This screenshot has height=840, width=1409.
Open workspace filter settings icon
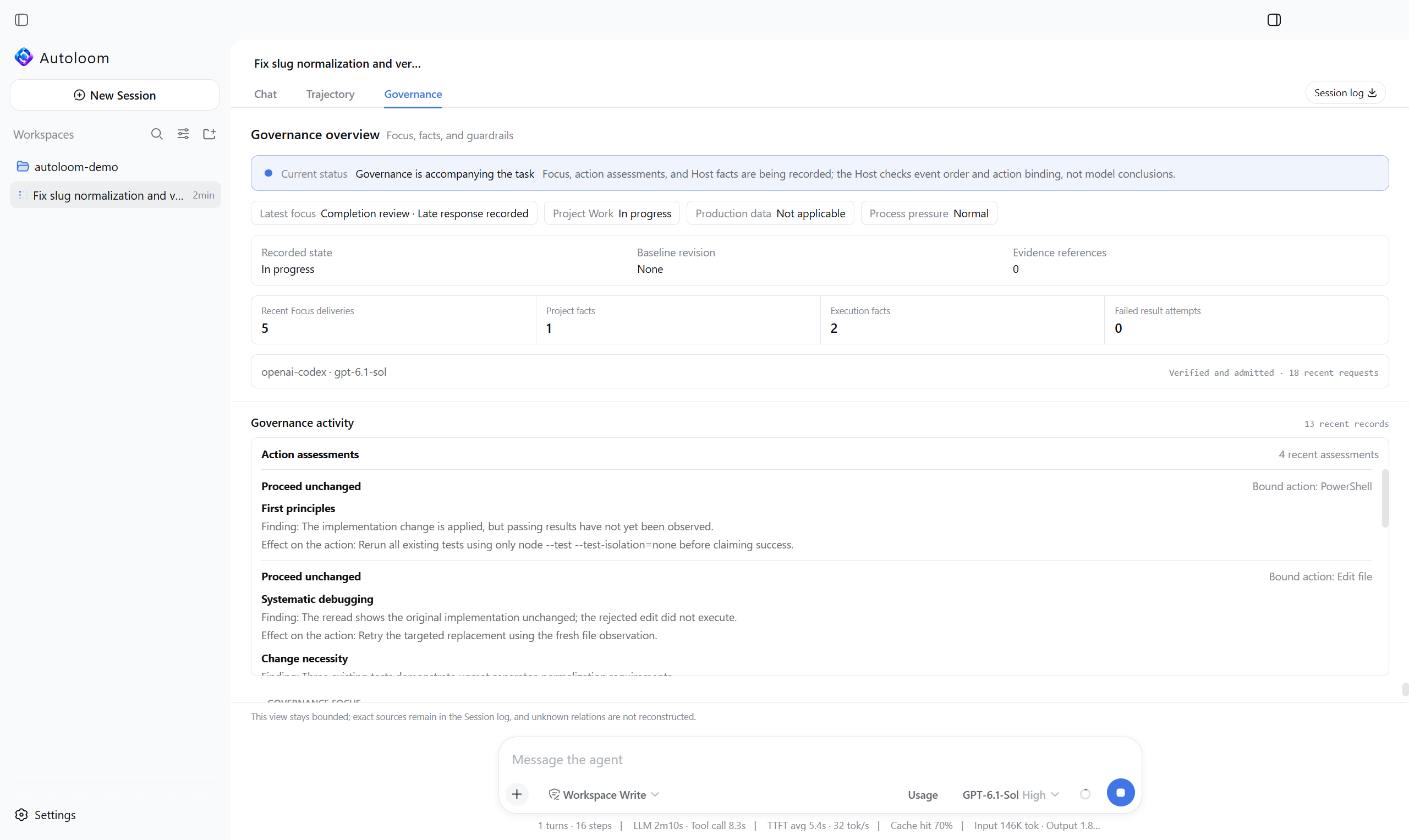183,134
